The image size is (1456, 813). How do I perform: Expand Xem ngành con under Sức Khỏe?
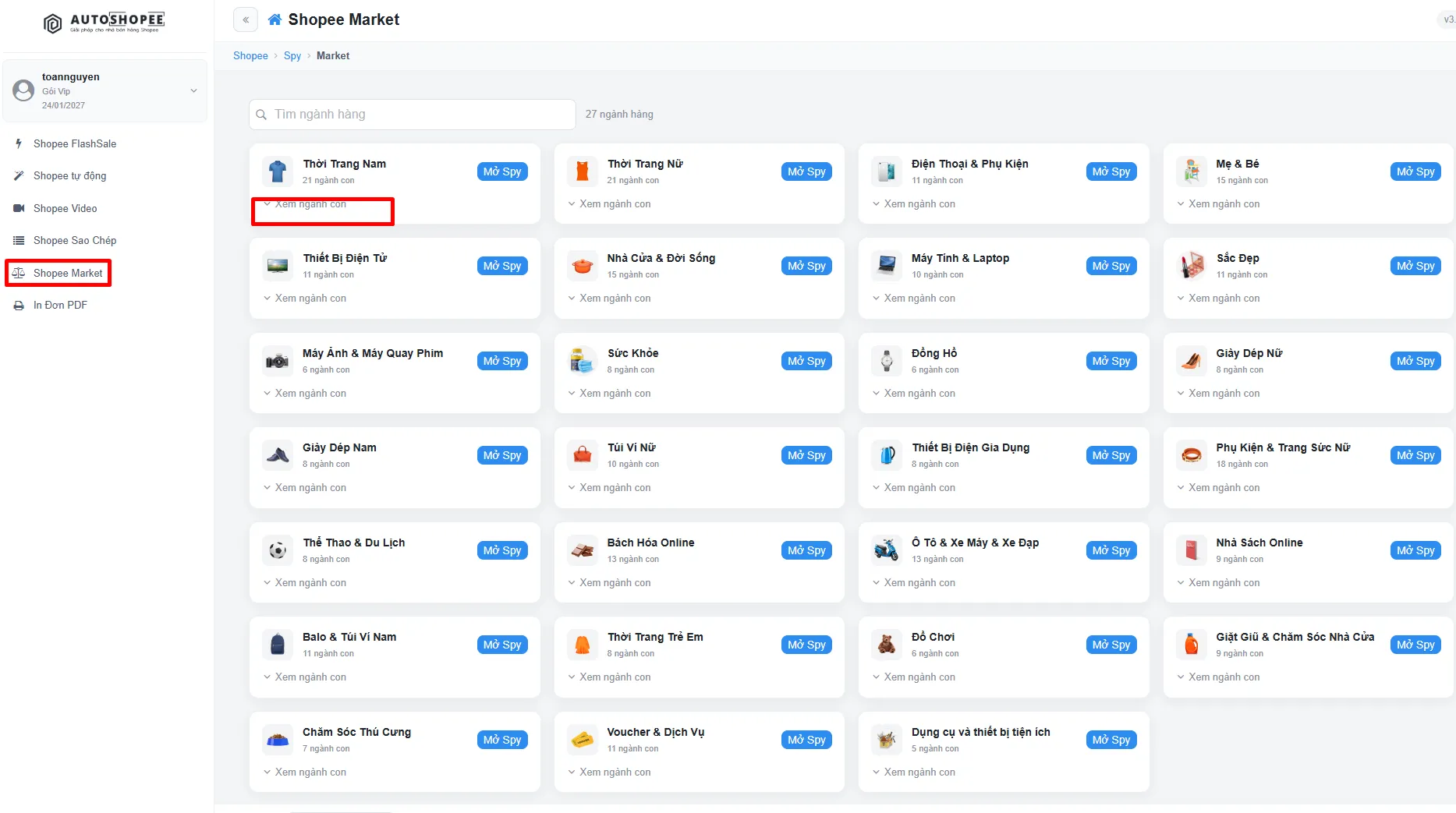pos(609,393)
